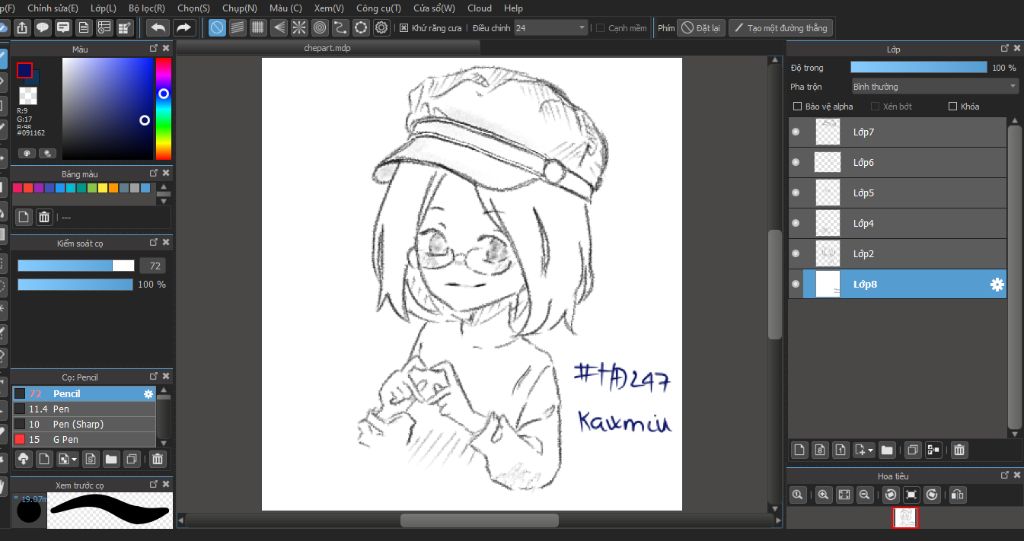Screen dimensions: 1024x541
Task: Toggle Cạnh mềm checkbox
Action: tap(600, 27)
